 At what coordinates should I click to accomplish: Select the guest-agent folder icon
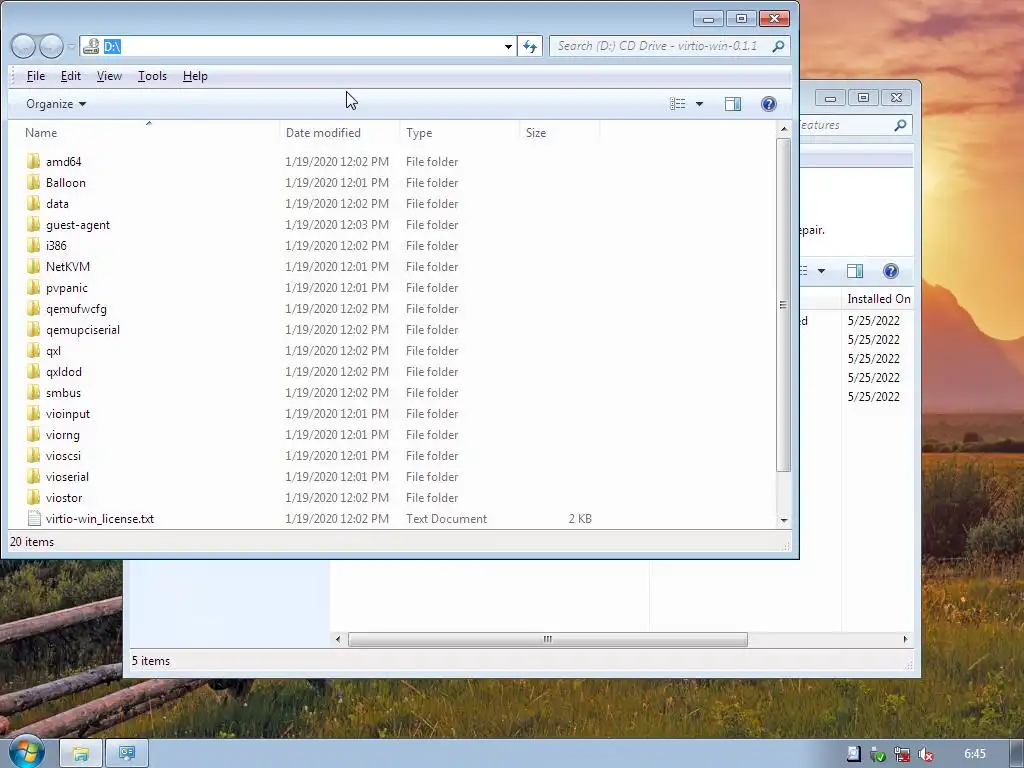click(33, 225)
